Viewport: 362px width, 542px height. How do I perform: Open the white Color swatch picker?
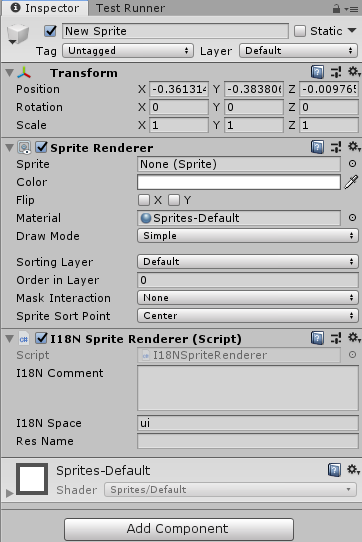pyautogui.click(x=239, y=182)
